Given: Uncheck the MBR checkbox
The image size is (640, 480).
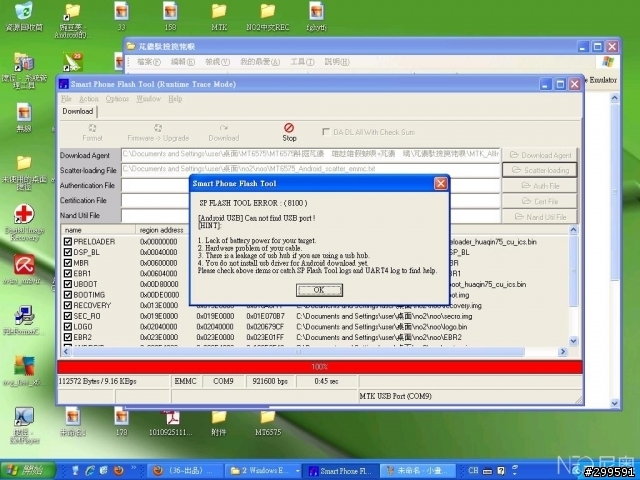Looking at the screenshot, I should point(68,263).
